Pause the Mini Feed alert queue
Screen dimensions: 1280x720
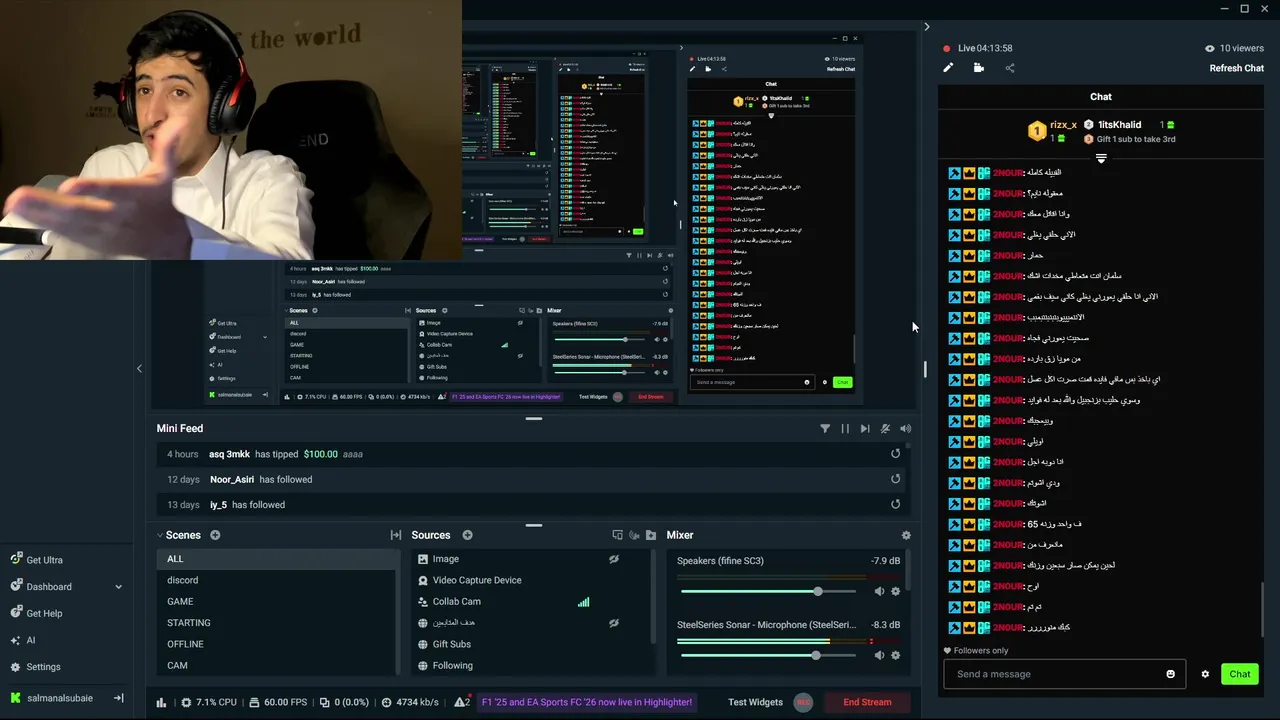tap(845, 428)
